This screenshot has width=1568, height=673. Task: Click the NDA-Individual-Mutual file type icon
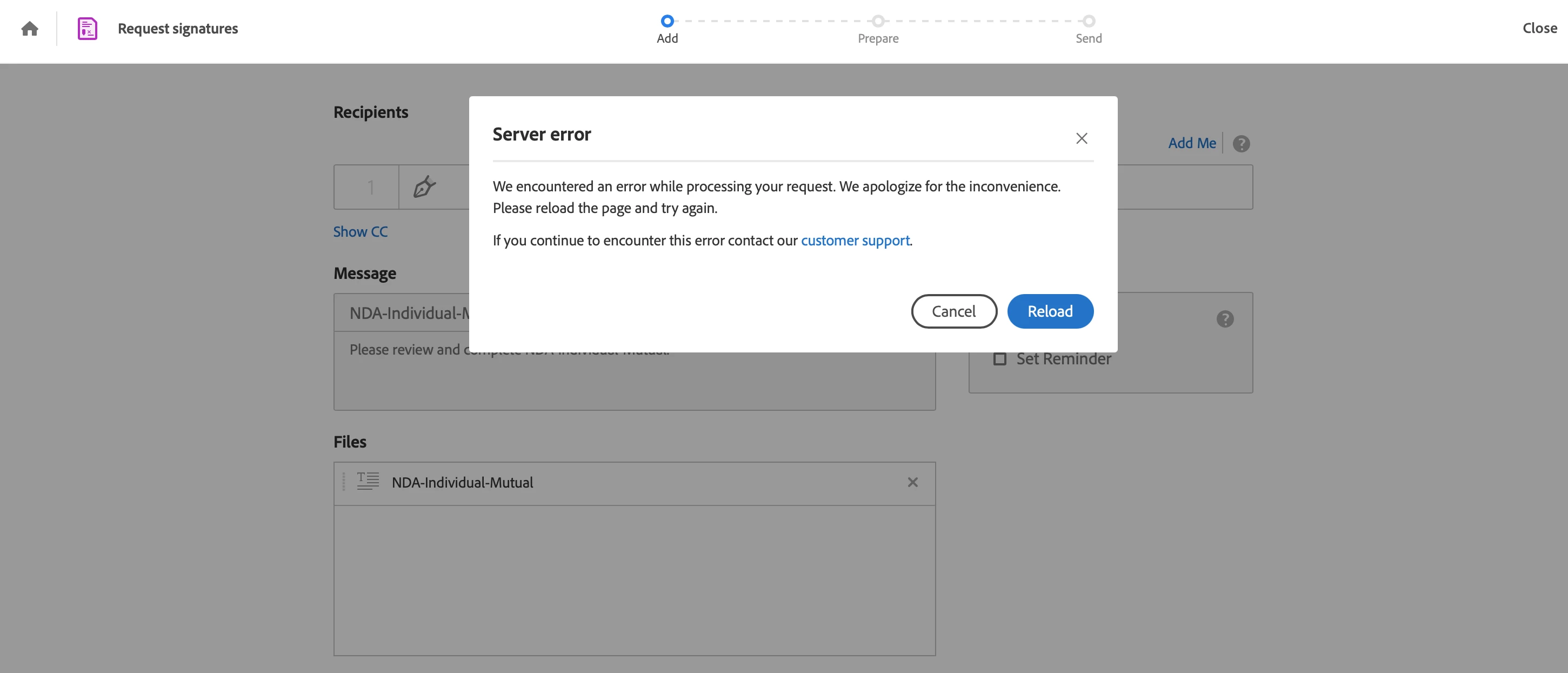point(368,481)
